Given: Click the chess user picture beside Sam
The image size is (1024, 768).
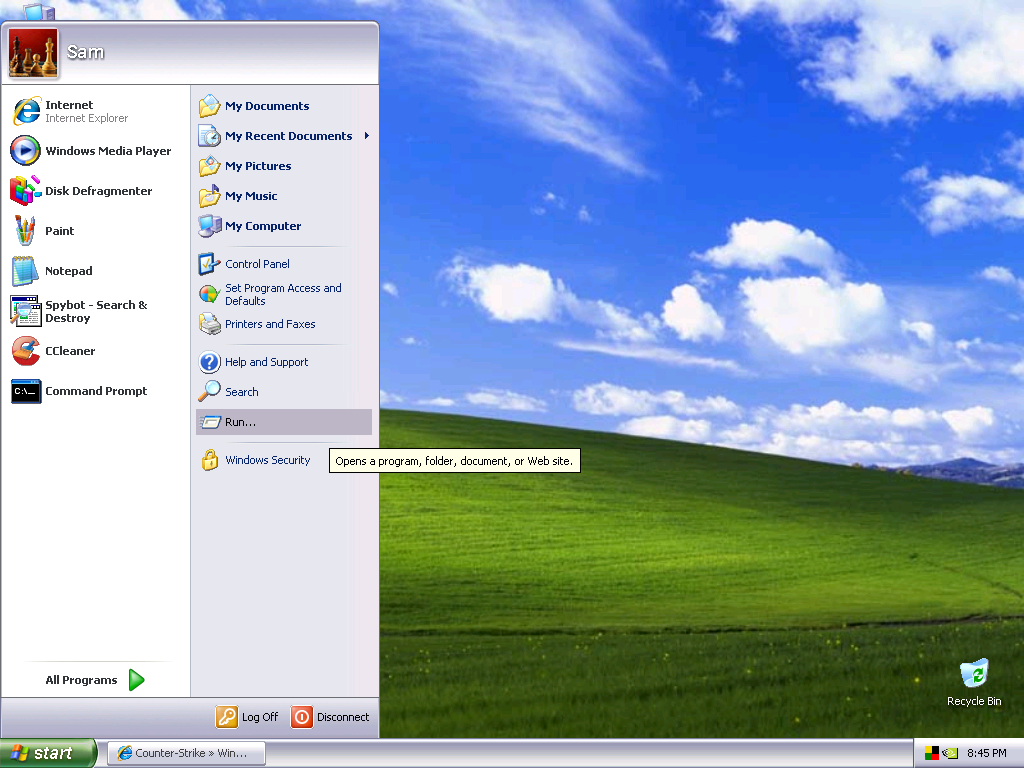Looking at the screenshot, I should tap(33, 52).
